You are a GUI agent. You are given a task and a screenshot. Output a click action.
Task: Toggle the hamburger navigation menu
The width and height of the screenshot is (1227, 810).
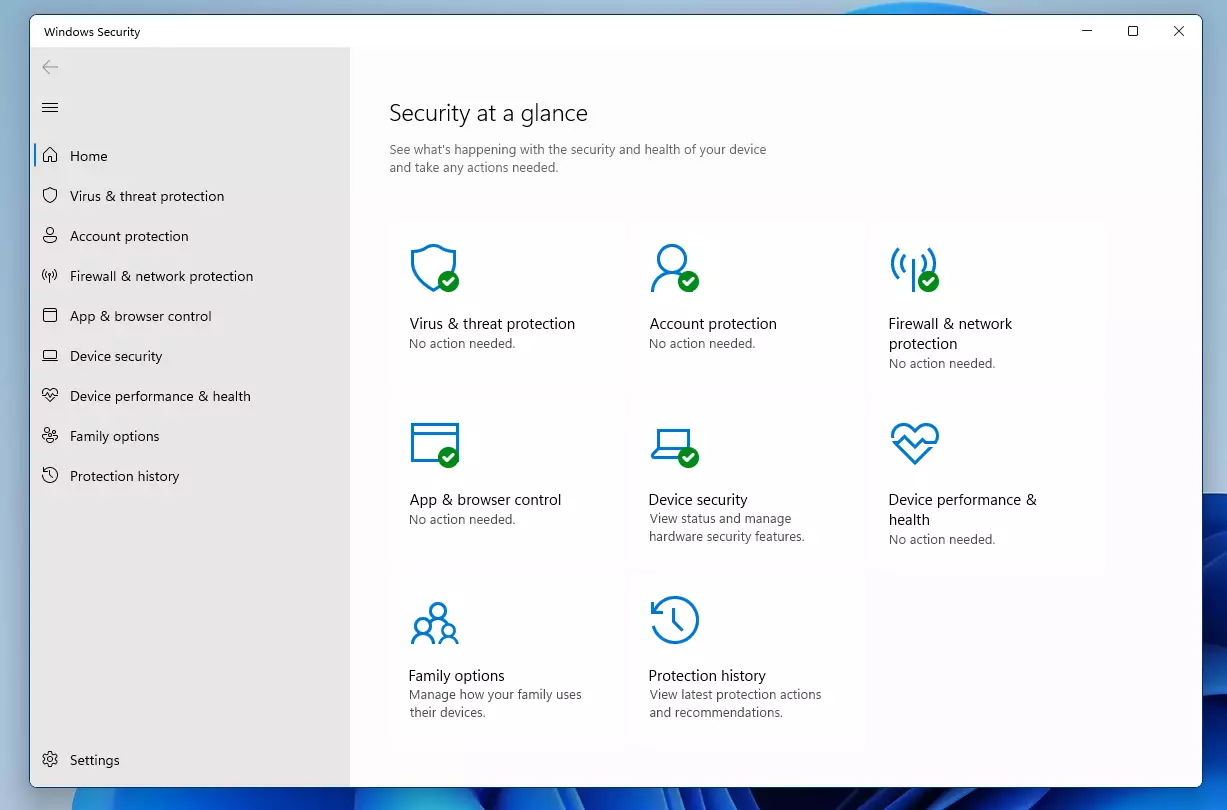point(50,107)
